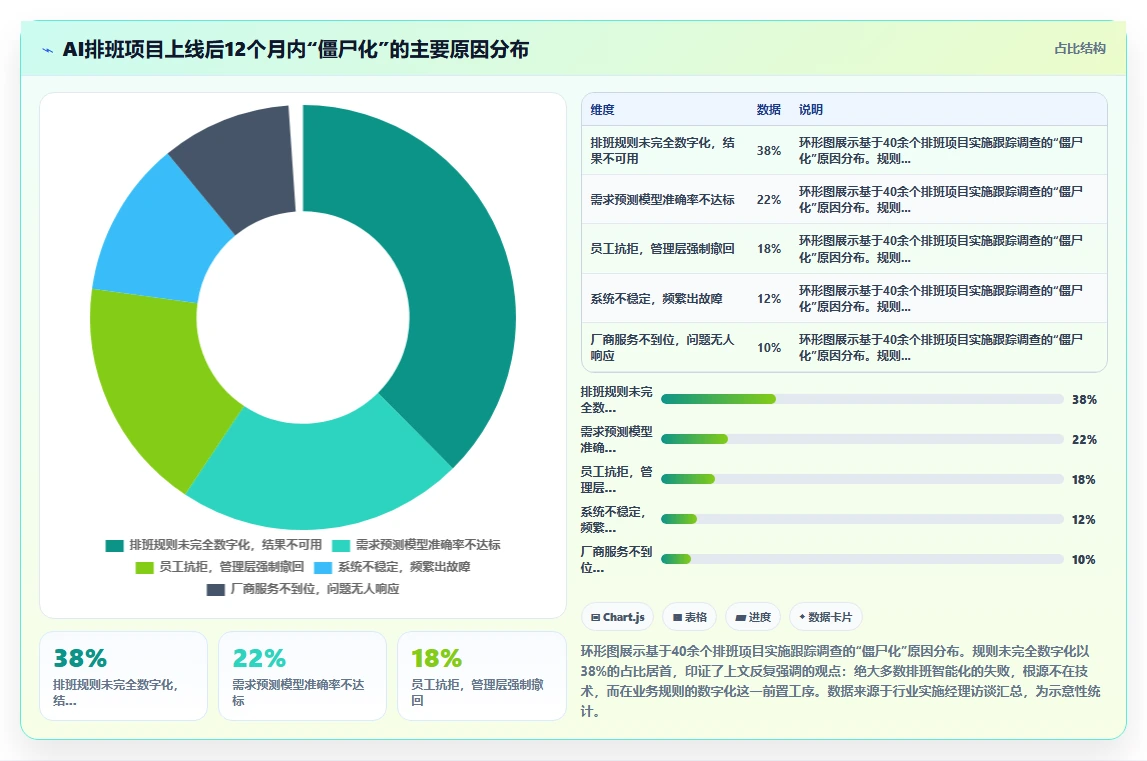Click the 12% value in the table
This screenshot has height=761, width=1147.
point(769,299)
